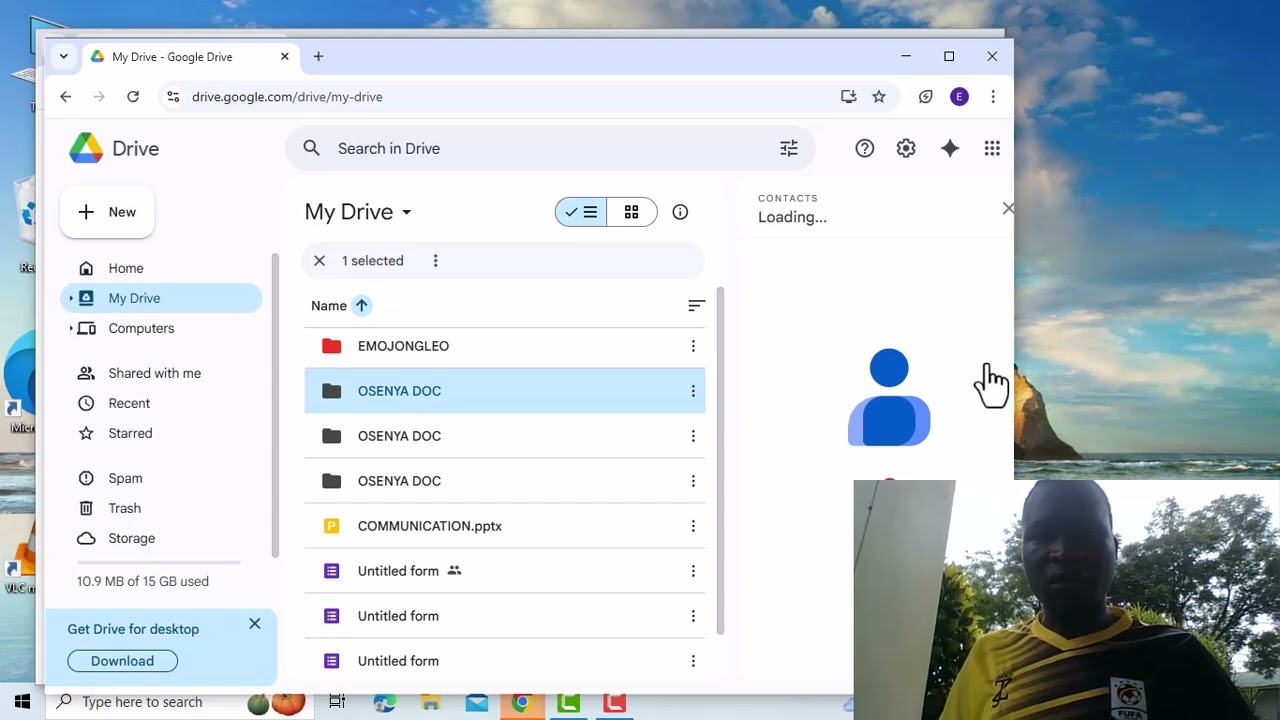The width and height of the screenshot is (1280, 720).
Task: Click Download Drive for desktop button
Action: pyautogui.click(x=122, y=661)
